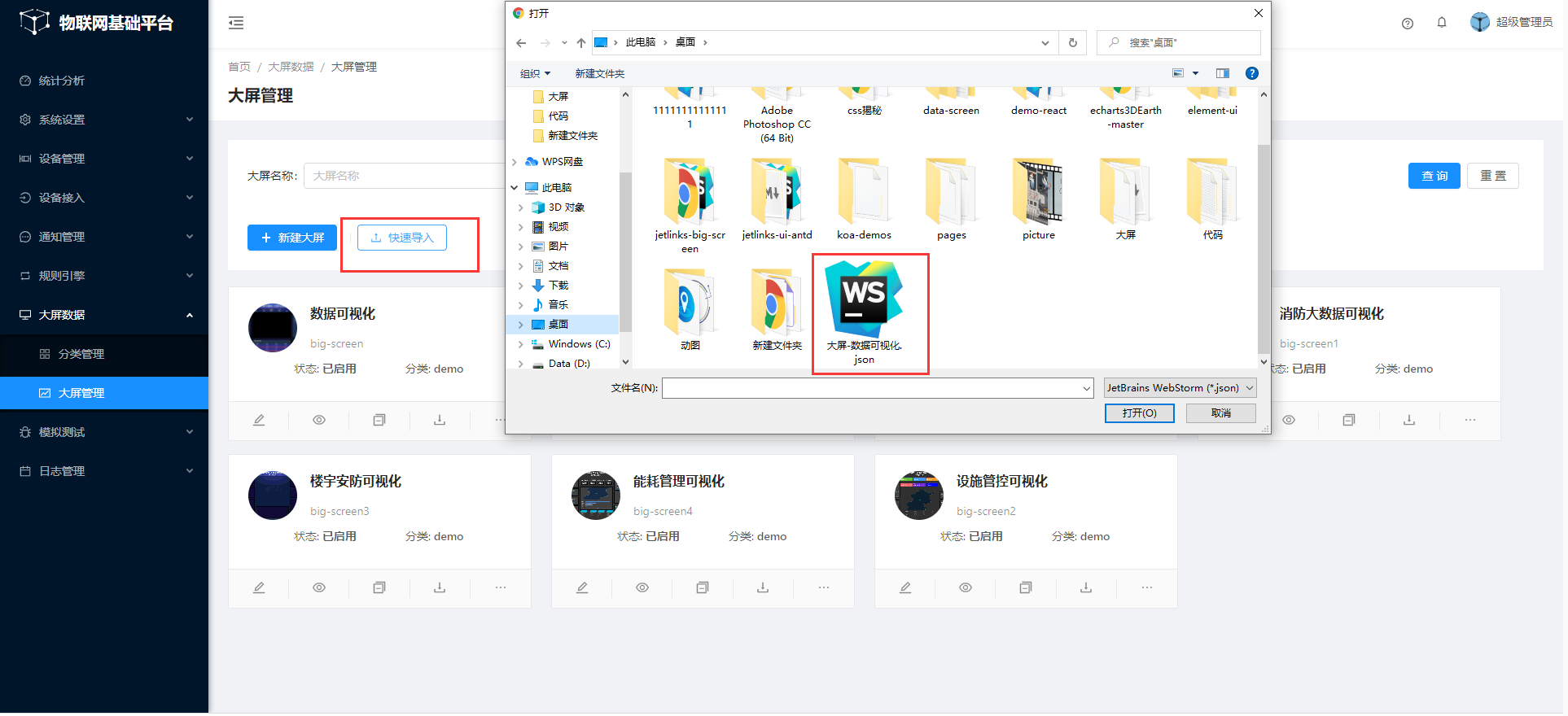Go up one folder level in dialog
The height and width of the screenshot is (716, 1568).
click(x=580, y=43)
